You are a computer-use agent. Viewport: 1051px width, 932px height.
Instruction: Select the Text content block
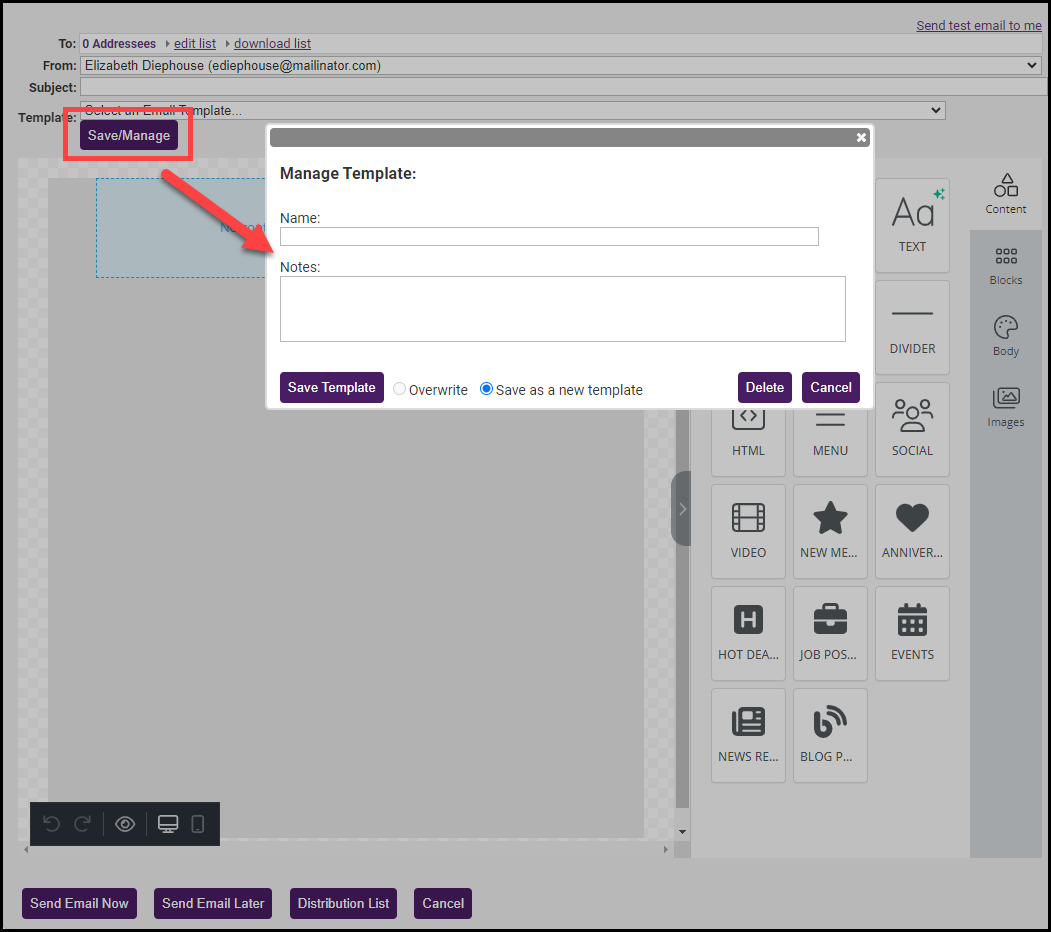(x=912, y=225)
